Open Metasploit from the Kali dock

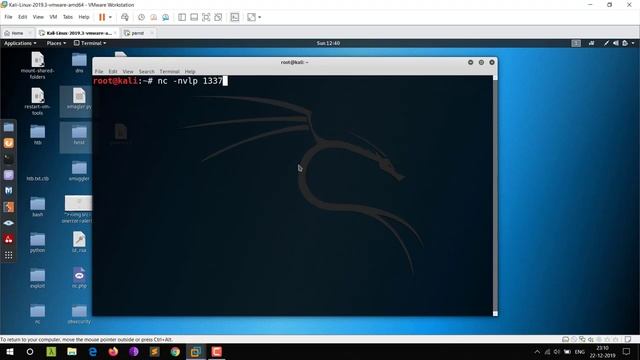[x=9, y=191]
